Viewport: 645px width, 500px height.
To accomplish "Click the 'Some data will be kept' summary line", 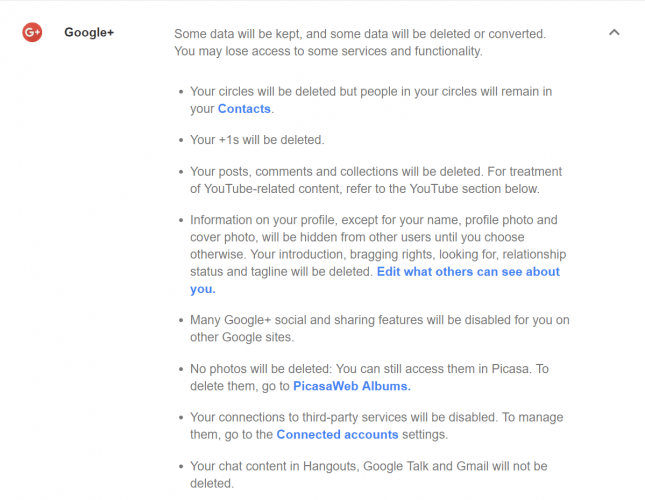I will (360, 34).
